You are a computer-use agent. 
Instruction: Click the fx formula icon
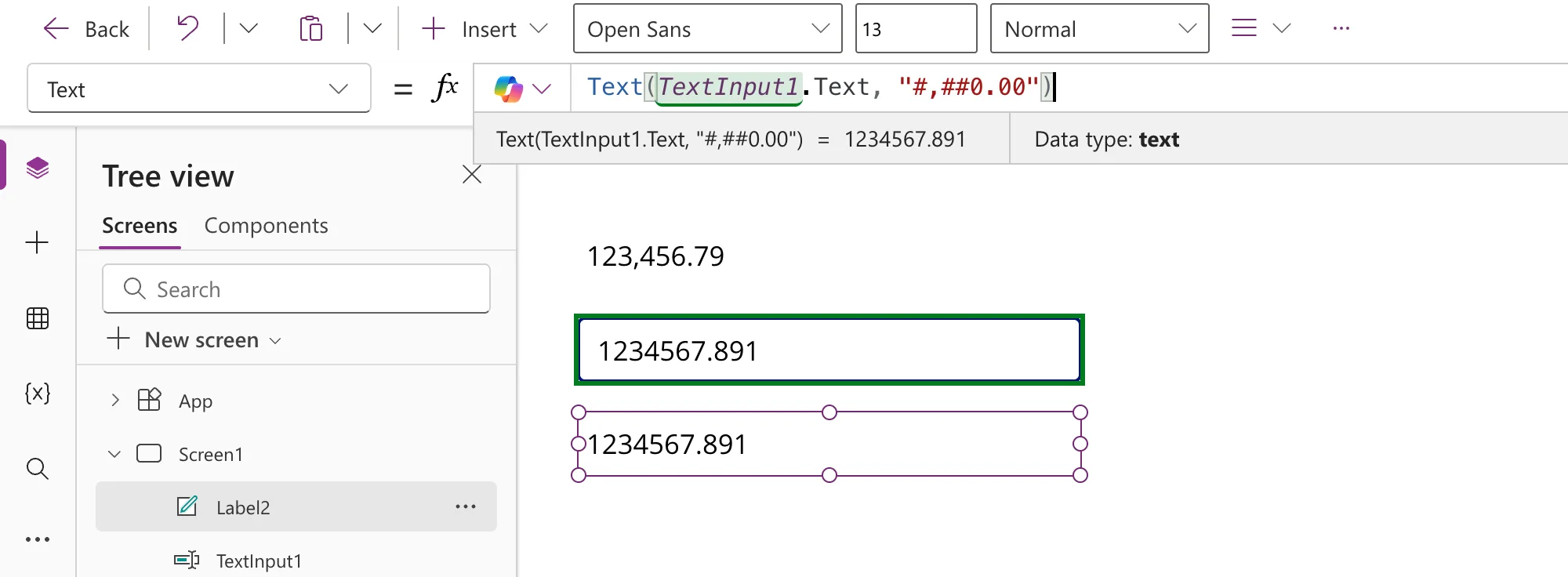(445, 87)
